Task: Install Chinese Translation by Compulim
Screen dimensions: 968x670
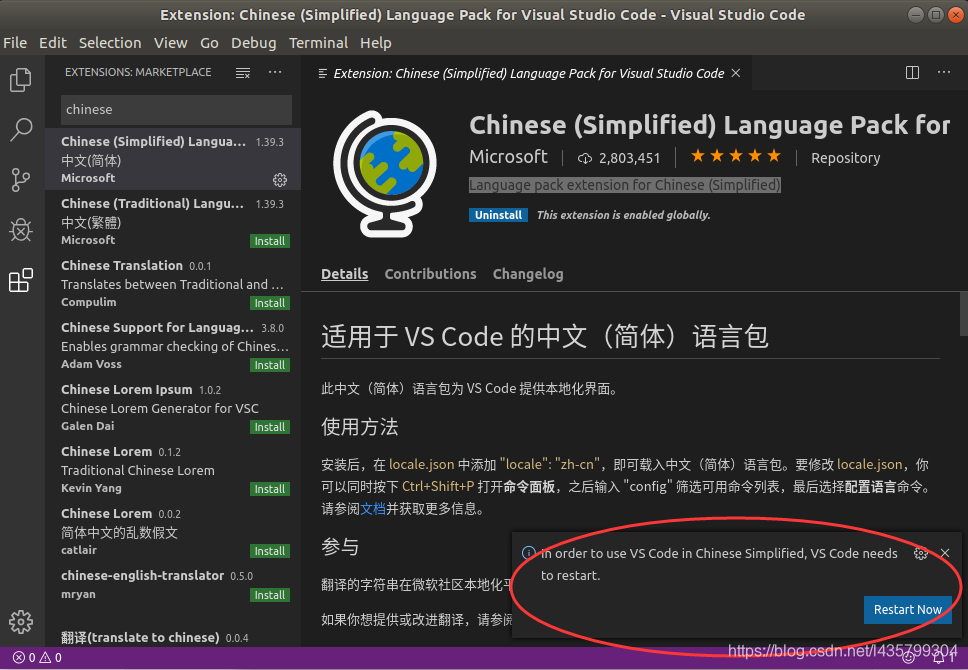Action: click(270, 303)
